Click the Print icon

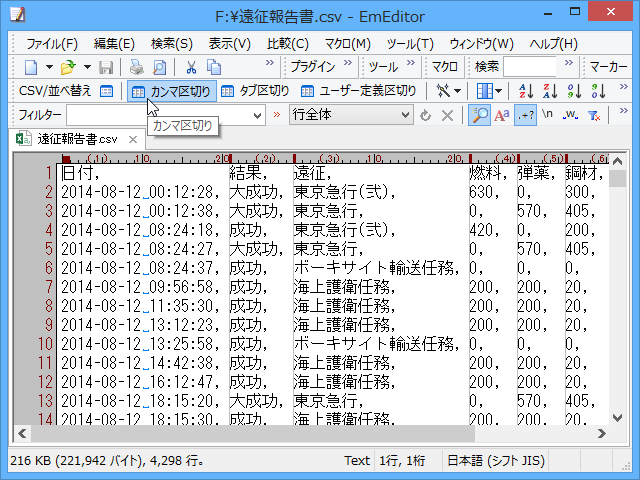[137, 67]
